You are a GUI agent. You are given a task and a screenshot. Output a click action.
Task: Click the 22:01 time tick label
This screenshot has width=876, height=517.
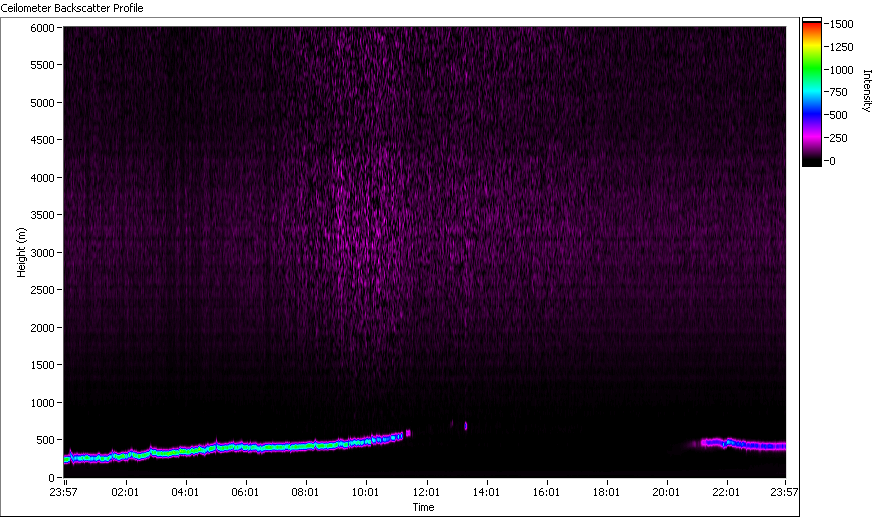tap(726, 492)
